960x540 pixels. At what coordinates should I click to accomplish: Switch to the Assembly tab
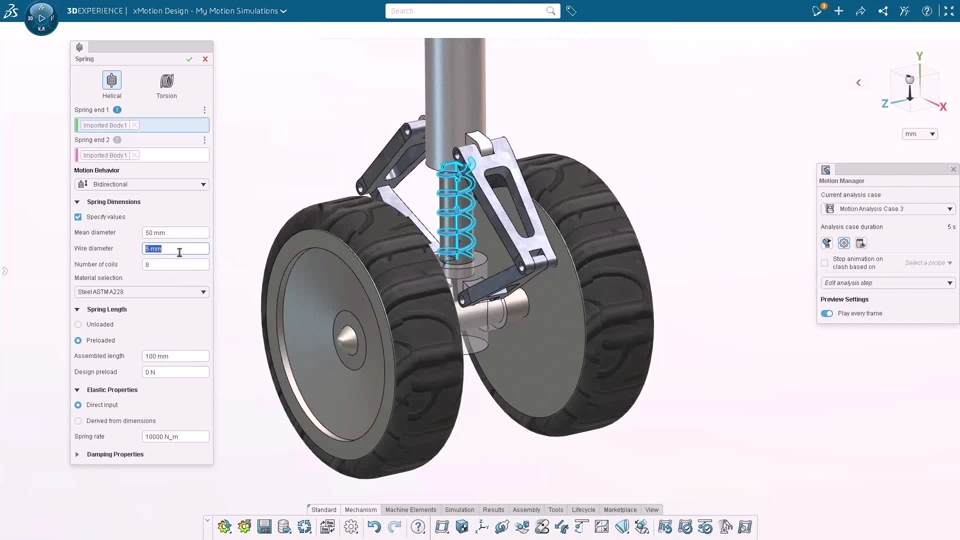point(527,509)
